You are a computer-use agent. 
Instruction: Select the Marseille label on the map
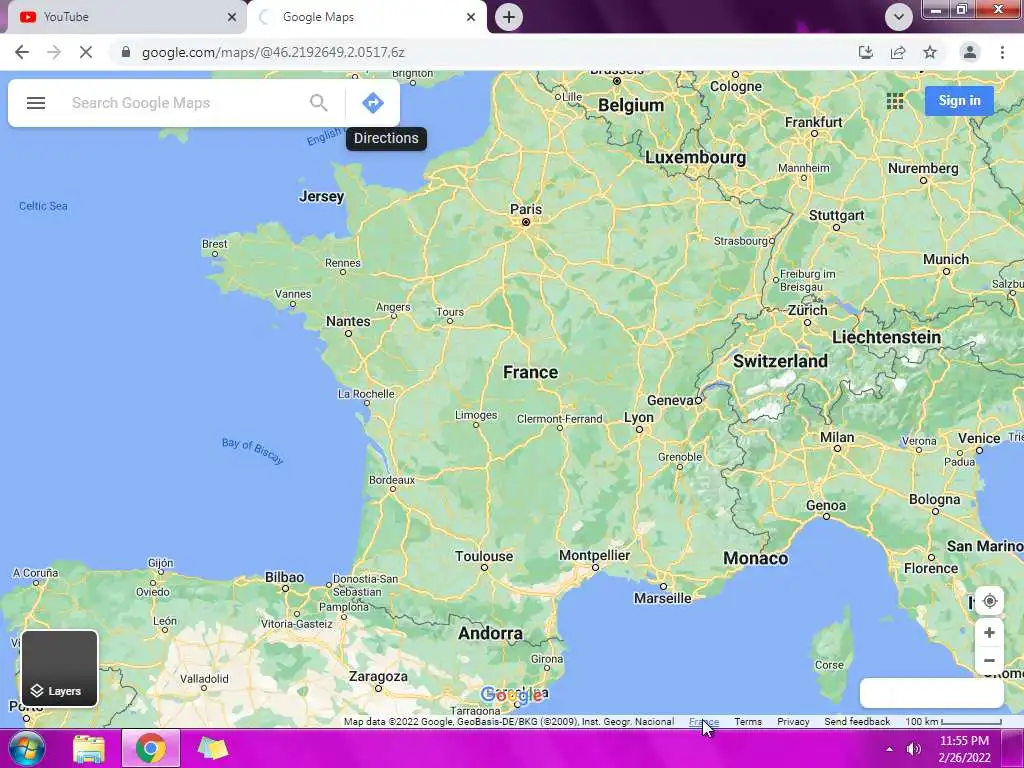[x=662, y=598]
